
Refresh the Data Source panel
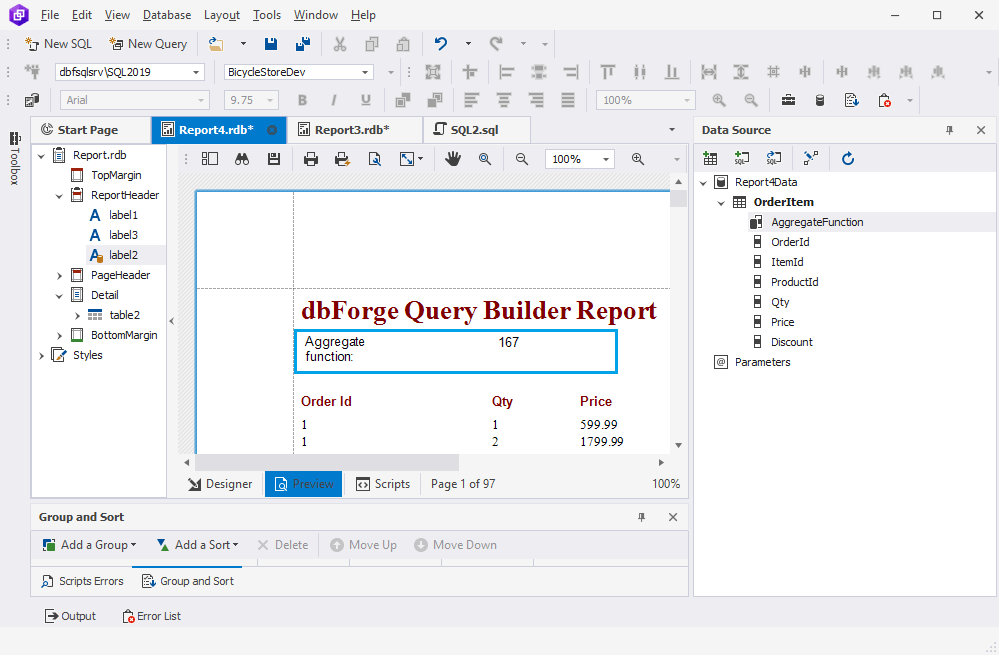click(847, 159)
